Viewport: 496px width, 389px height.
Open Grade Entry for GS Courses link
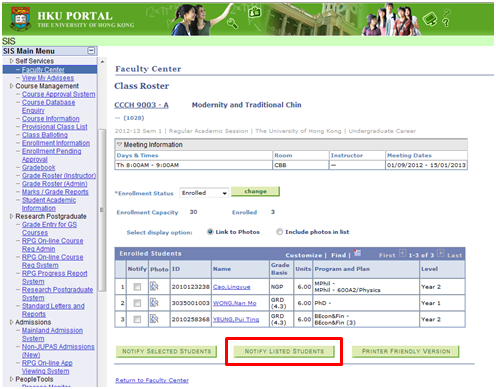tap(49, 229)
